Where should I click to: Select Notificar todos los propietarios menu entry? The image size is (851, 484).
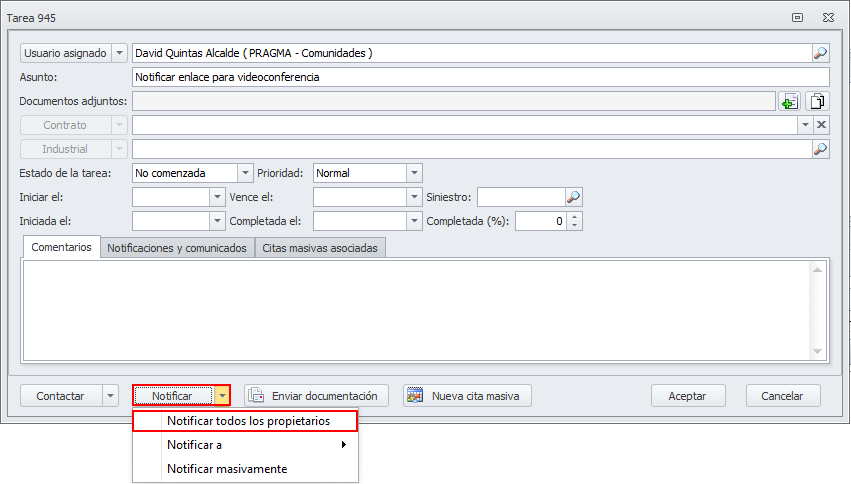click(245, 421)
